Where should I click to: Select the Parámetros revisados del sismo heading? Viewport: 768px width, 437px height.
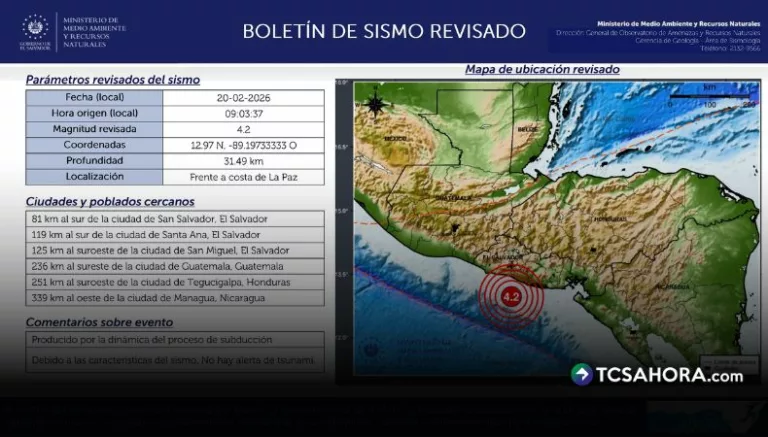click(112, 79)
